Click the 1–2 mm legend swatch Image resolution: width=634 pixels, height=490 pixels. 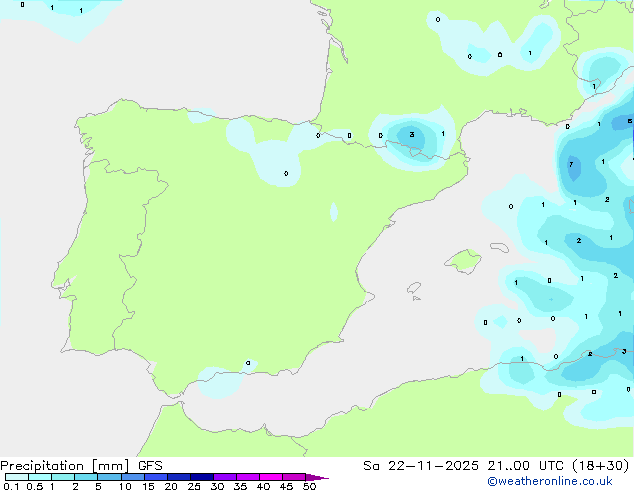click(63, 477)
